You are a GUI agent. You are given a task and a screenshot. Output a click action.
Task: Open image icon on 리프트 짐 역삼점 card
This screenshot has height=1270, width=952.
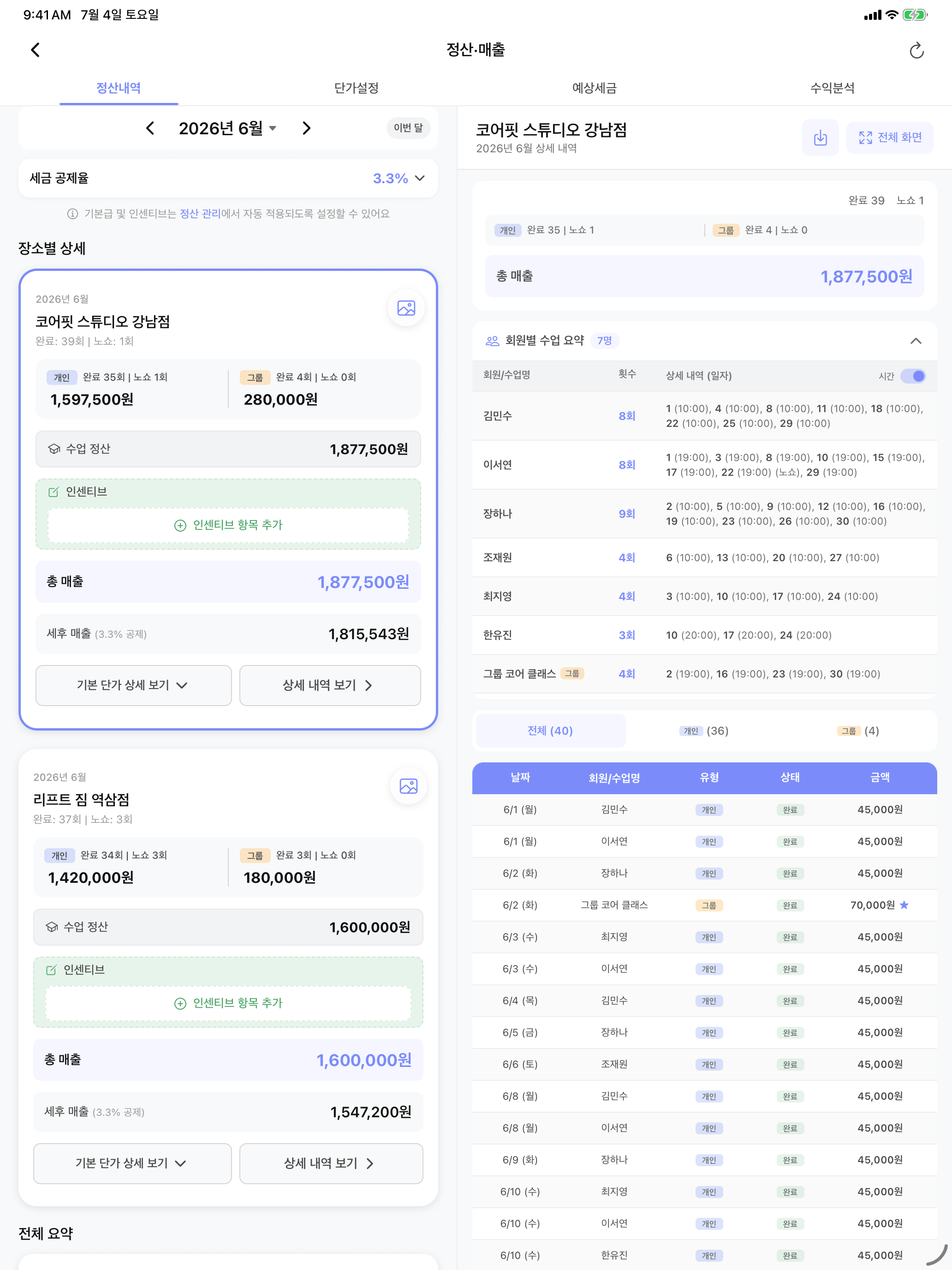coord(408,786)
